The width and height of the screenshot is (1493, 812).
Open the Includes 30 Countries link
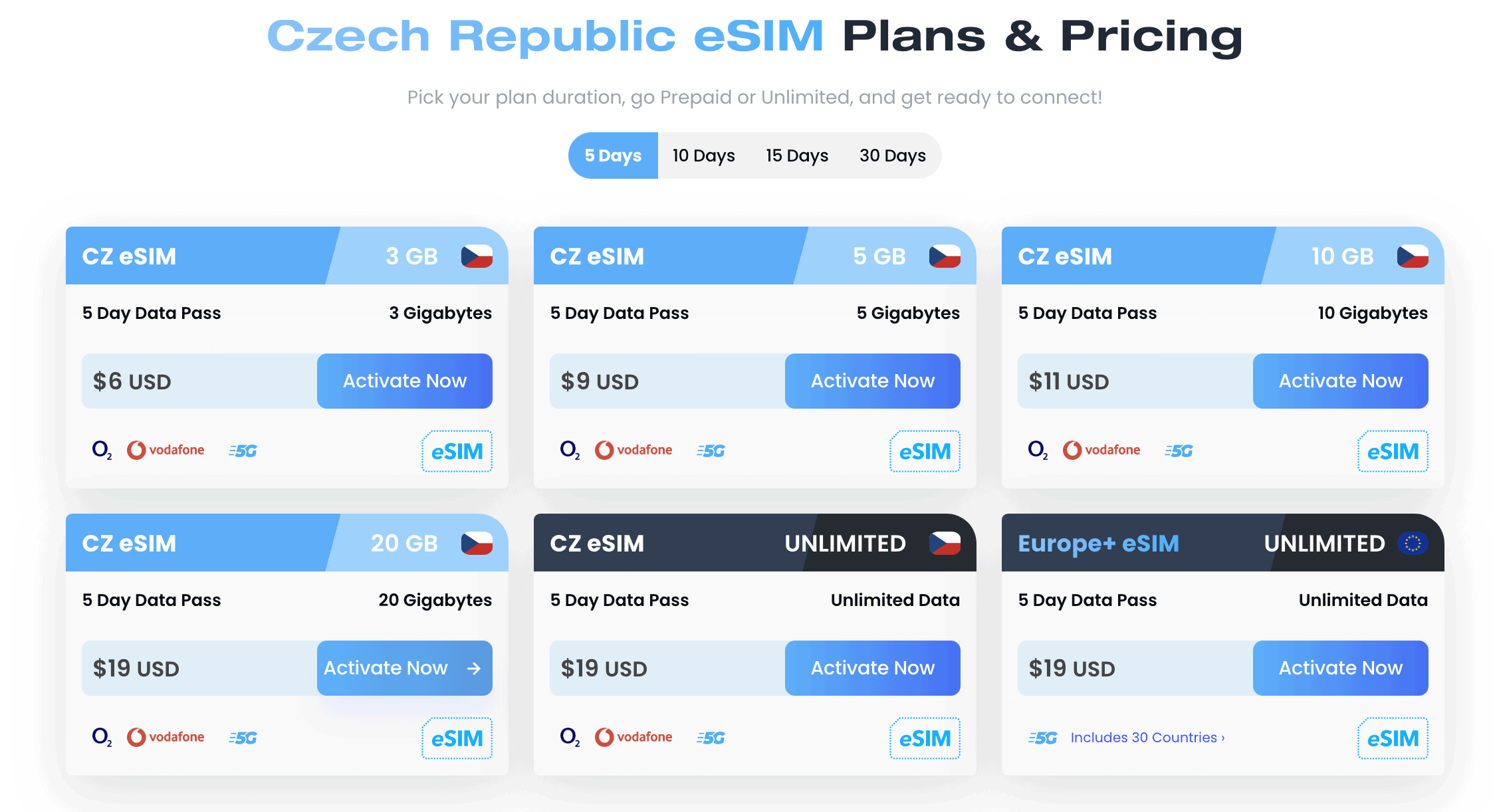(x=1147, y=738)
